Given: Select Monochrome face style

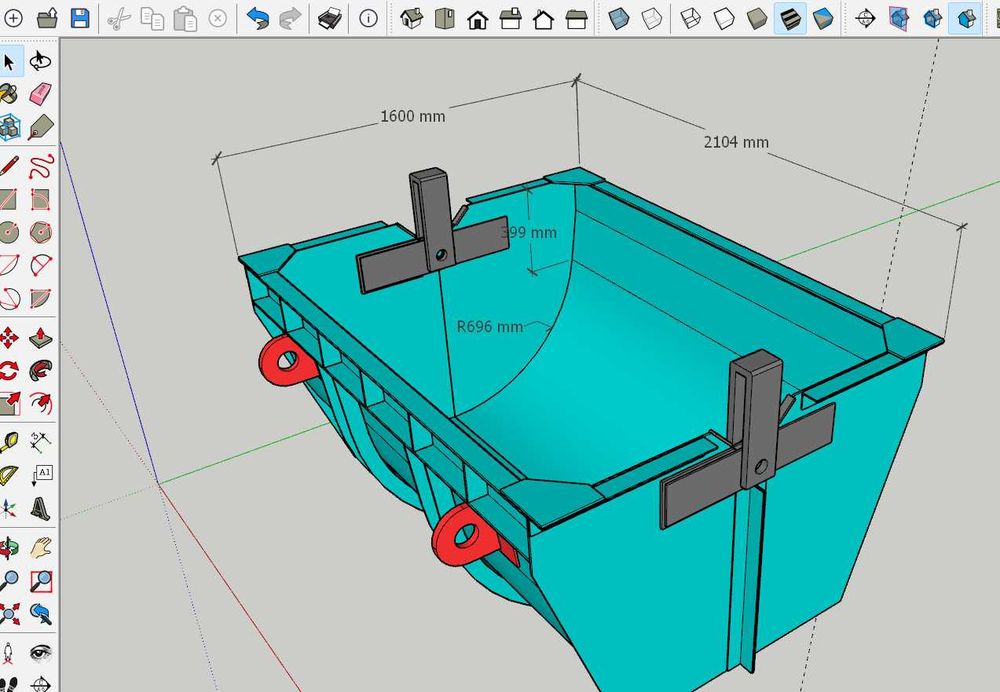Looking at the screenshot, I should click(x=823, y=18).
